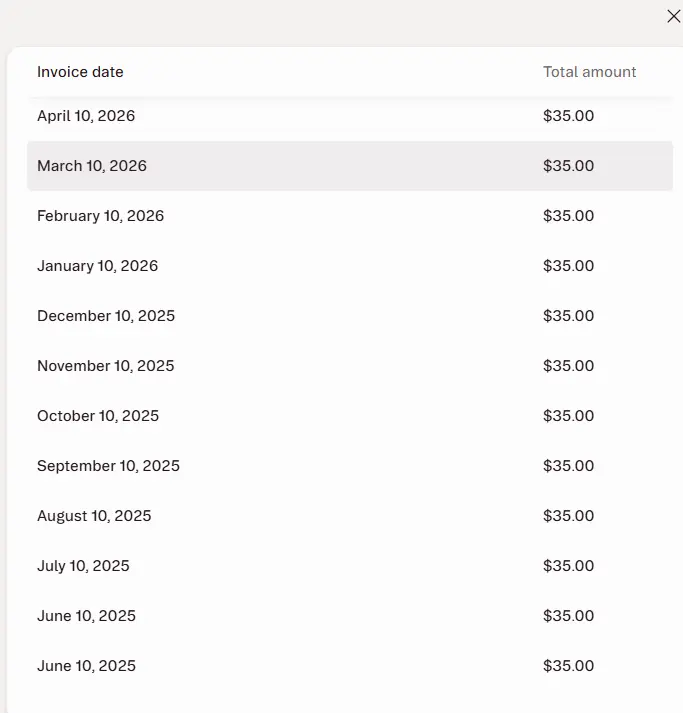This screenshot has width=683, height=713.
Task: Click the $35.00 amount for April 10, 2026
Action: pos(568,116)
